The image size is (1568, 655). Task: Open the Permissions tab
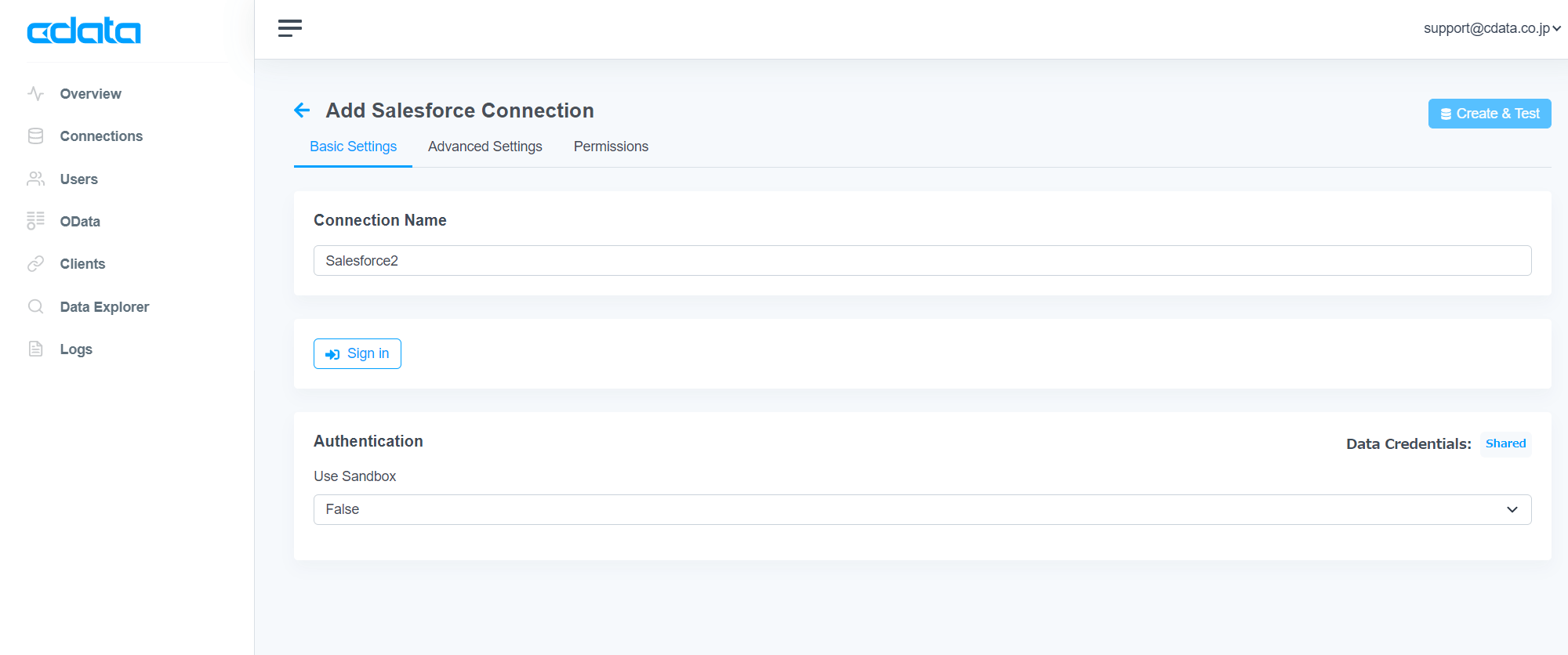coord(611,147)
